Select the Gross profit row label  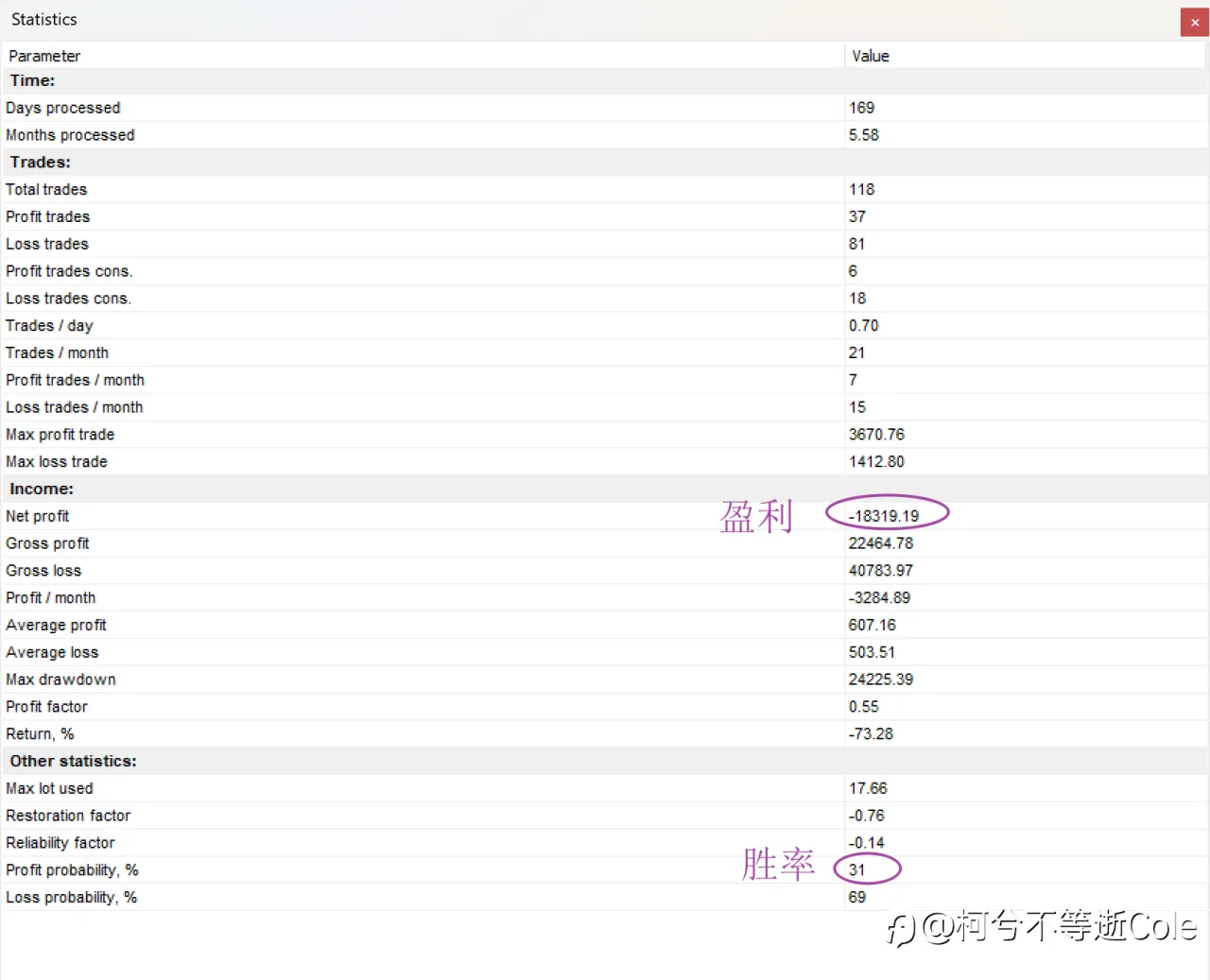click(x=47, y=543)
